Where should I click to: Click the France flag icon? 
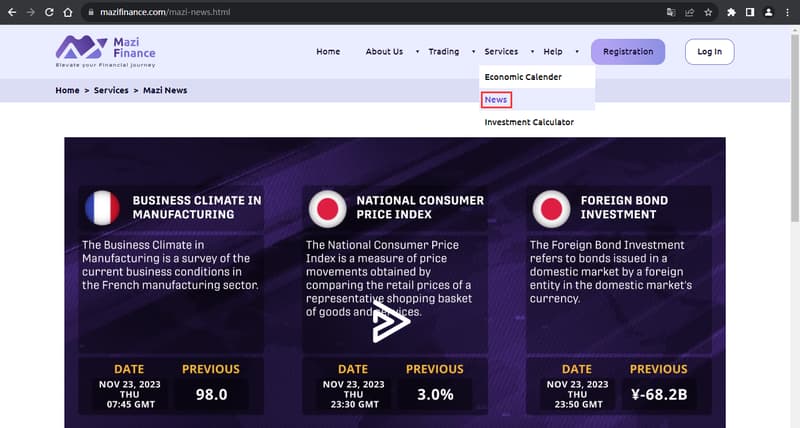pyautogui.click(x=103, y=208)
